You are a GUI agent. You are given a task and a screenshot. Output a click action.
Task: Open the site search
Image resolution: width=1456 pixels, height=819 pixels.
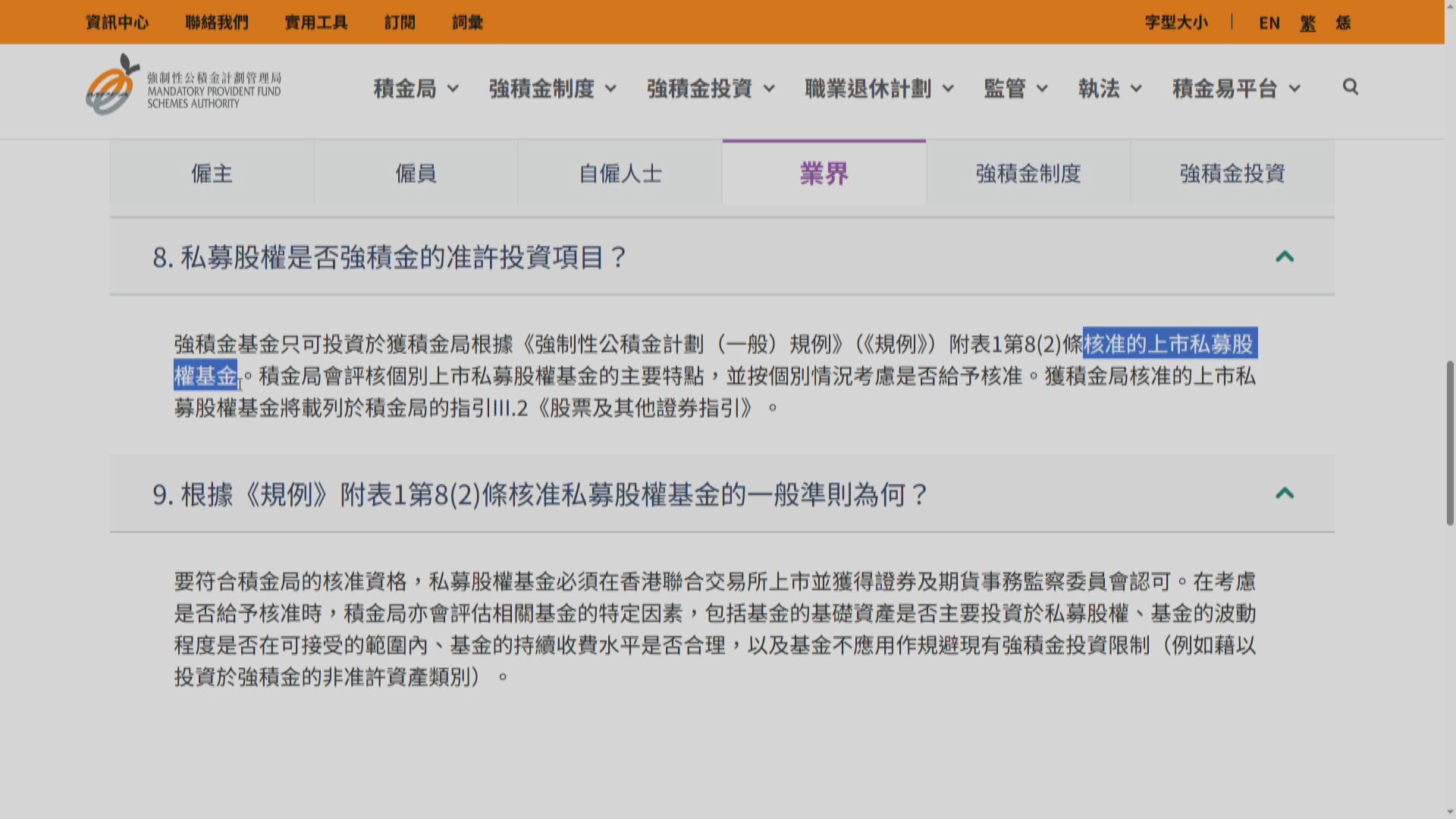1351,87
